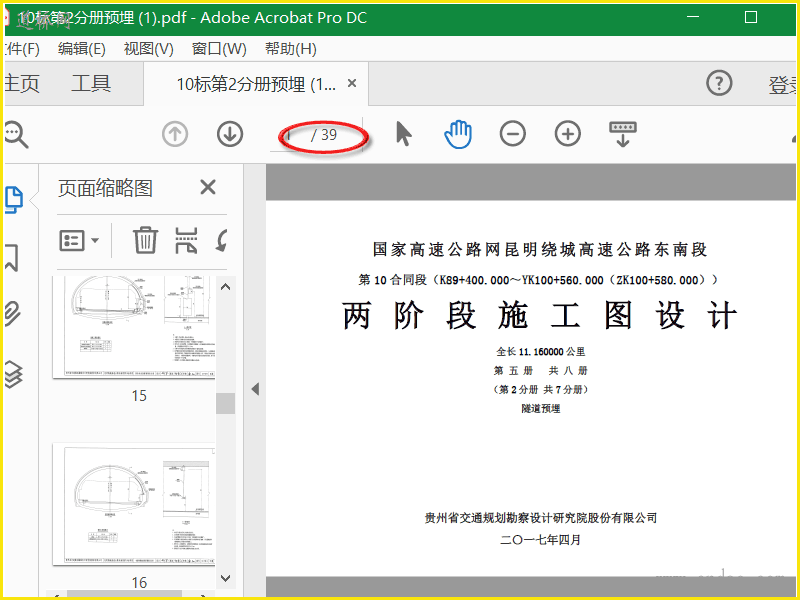Click the 登录 sign-in button
This screenshot has width=800, height=600.
tap(783, 85)
